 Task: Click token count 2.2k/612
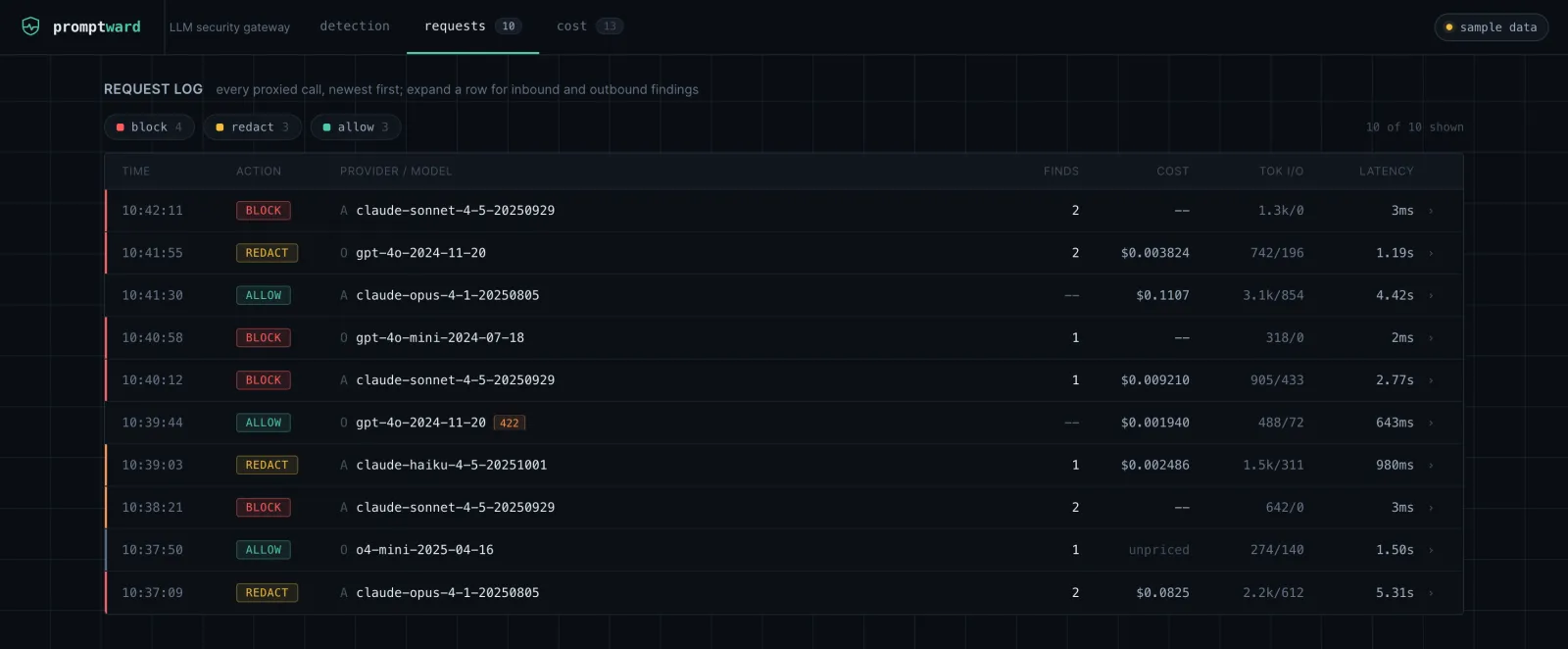pyautogui.click(x=1273, y=593)
